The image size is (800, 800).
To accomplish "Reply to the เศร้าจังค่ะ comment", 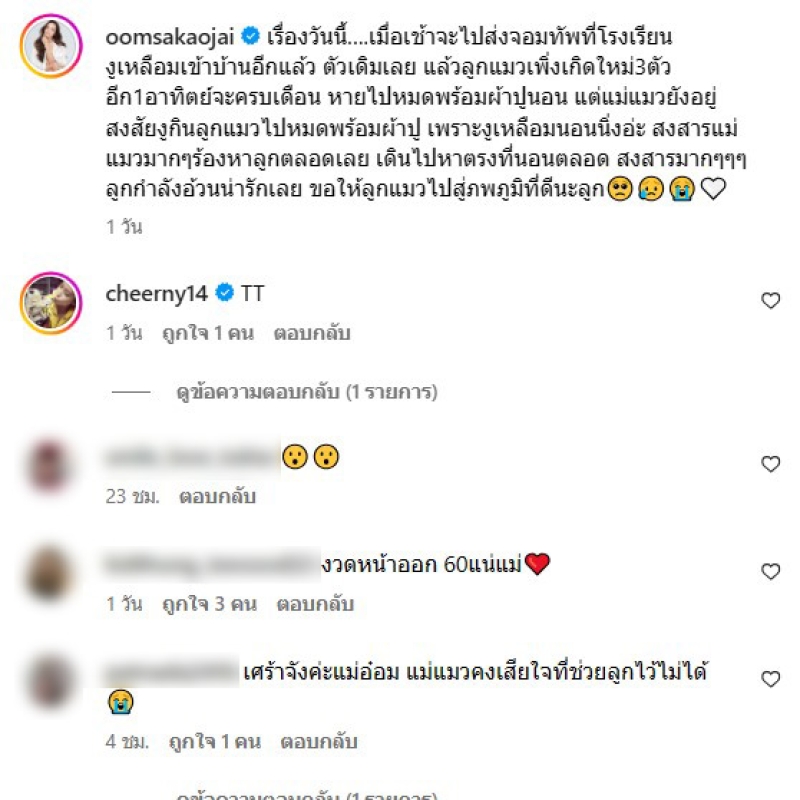I will pyautogui.click(x=318, y=741).
